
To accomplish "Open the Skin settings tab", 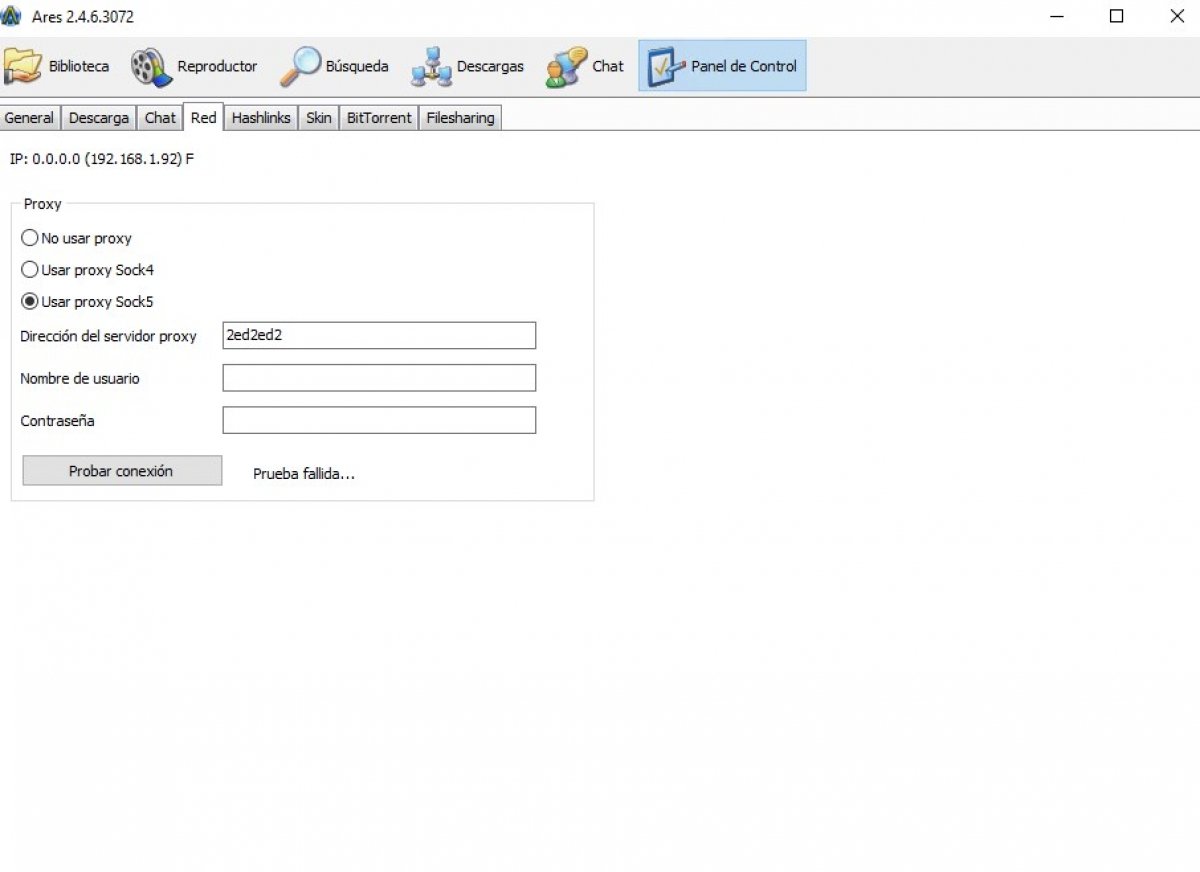I will pos(319,118).
